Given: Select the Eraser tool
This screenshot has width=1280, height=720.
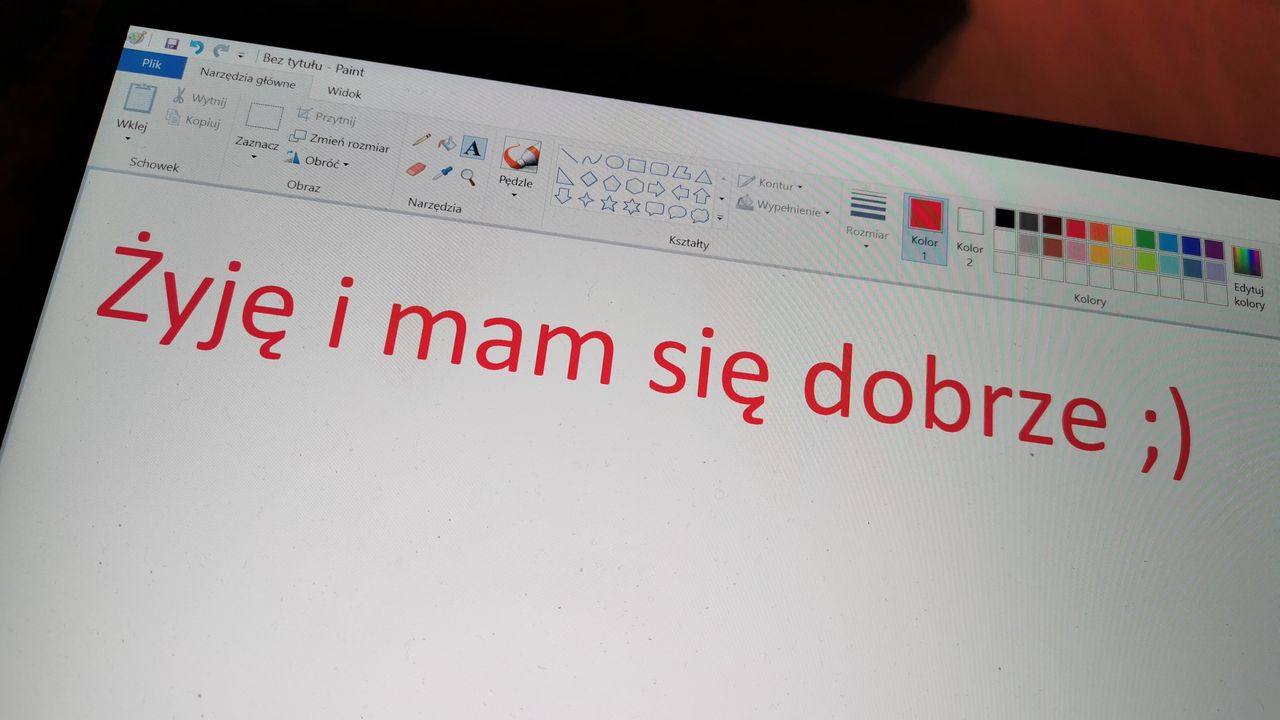Looking at the screenshot, I should 414,167.
